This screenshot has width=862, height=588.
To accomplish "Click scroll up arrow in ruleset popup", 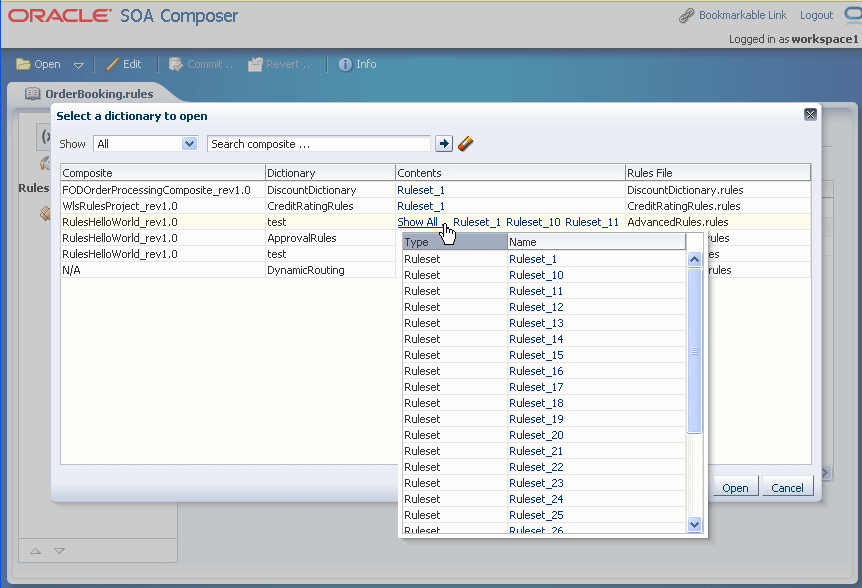I will point(694,259).
